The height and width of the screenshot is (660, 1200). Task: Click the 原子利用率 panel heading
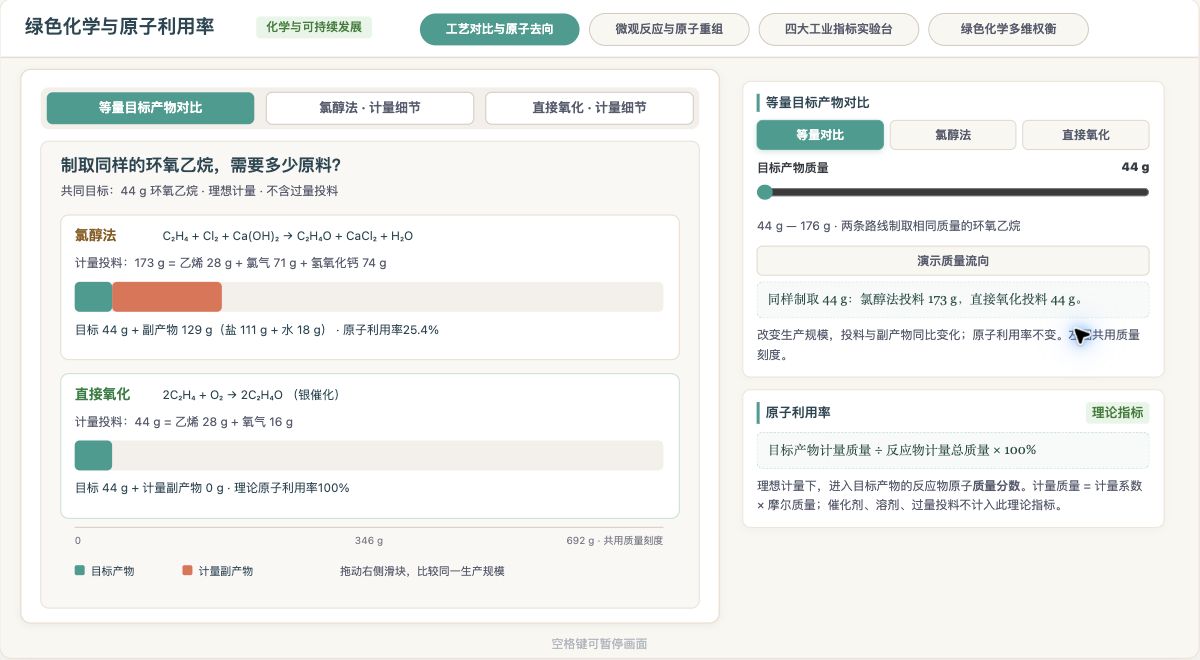tap(798, 412)
